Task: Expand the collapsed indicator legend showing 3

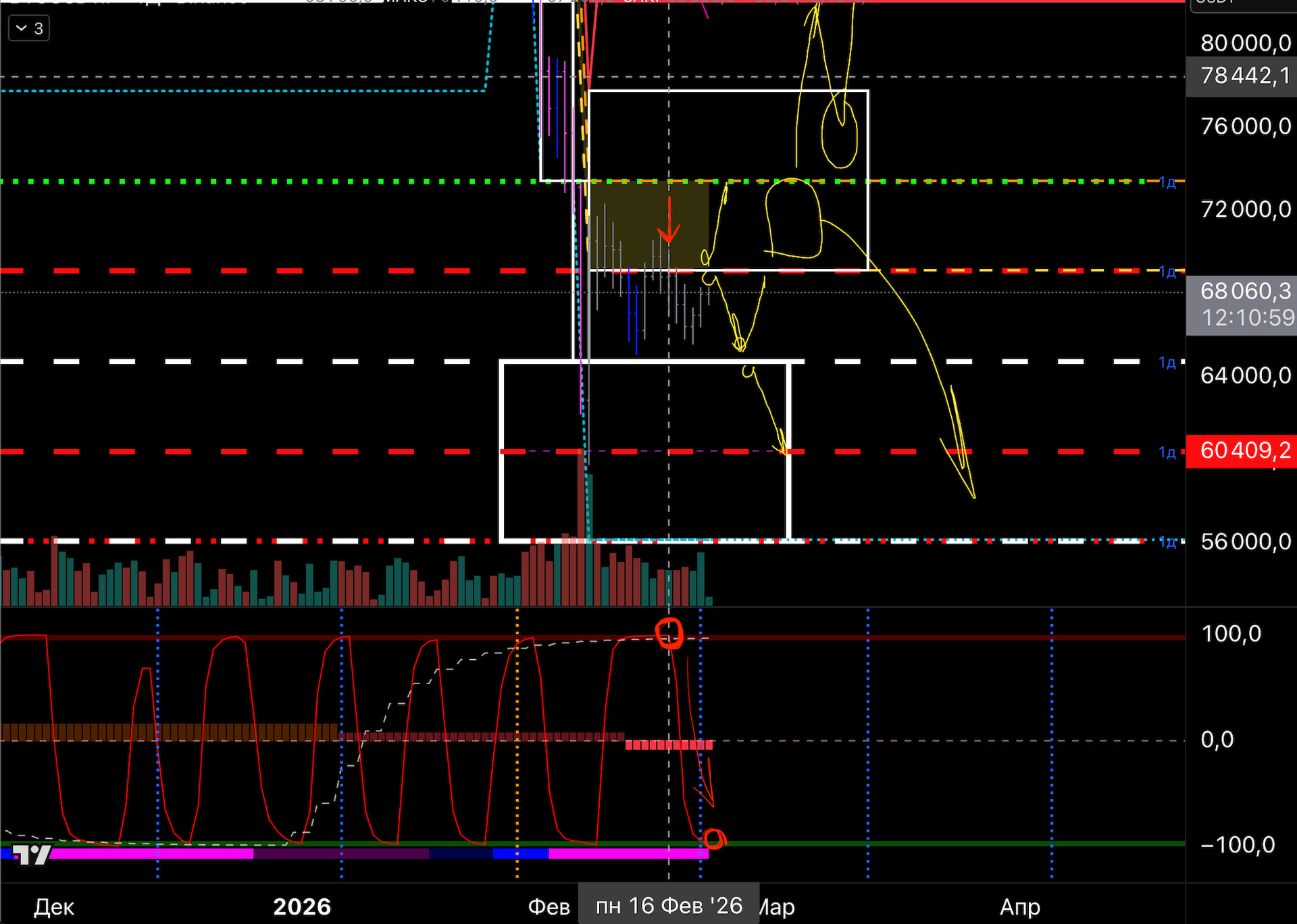Action: (x=28, y=28)
